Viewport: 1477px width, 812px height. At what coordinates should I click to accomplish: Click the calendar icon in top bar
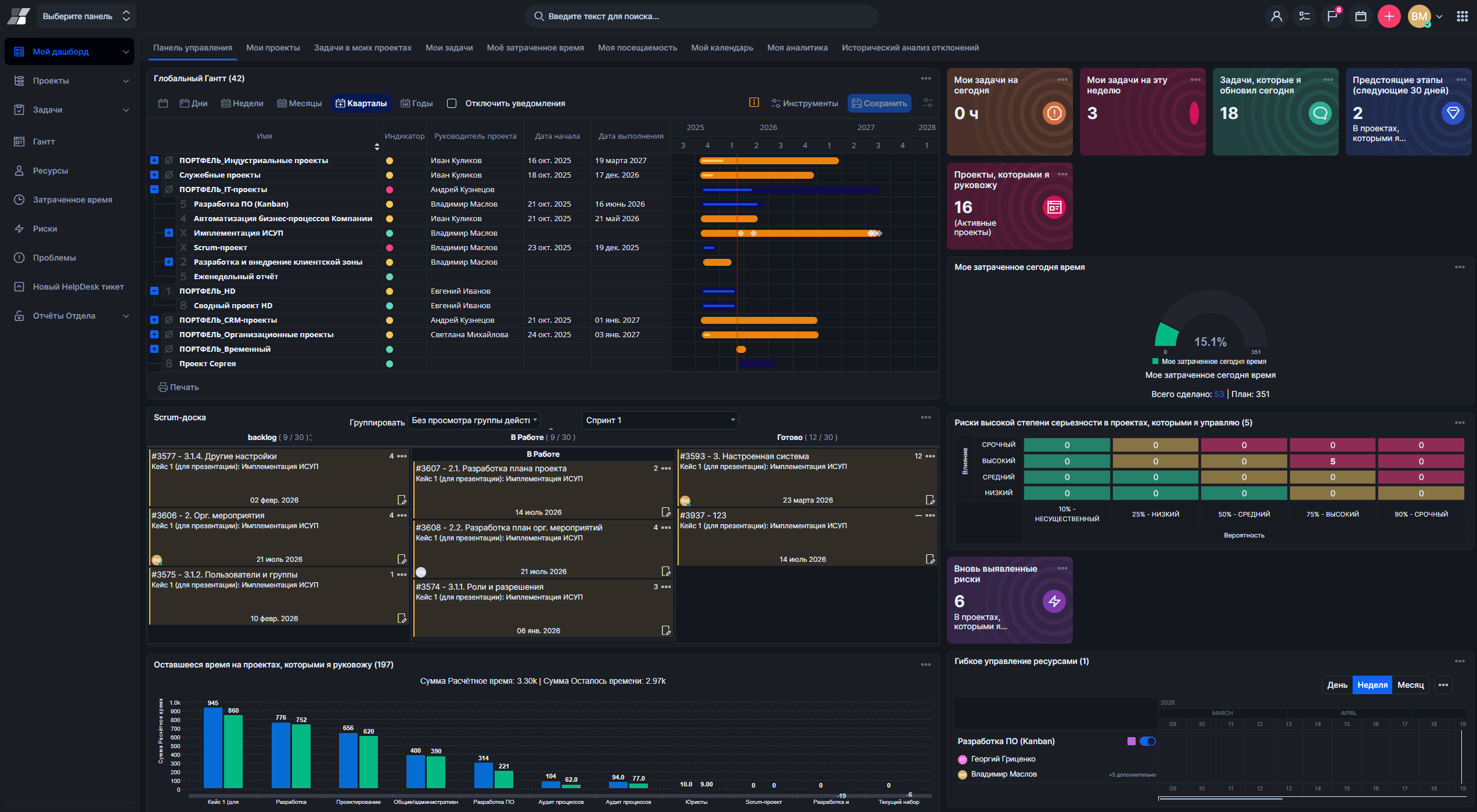pos(1360,16)
